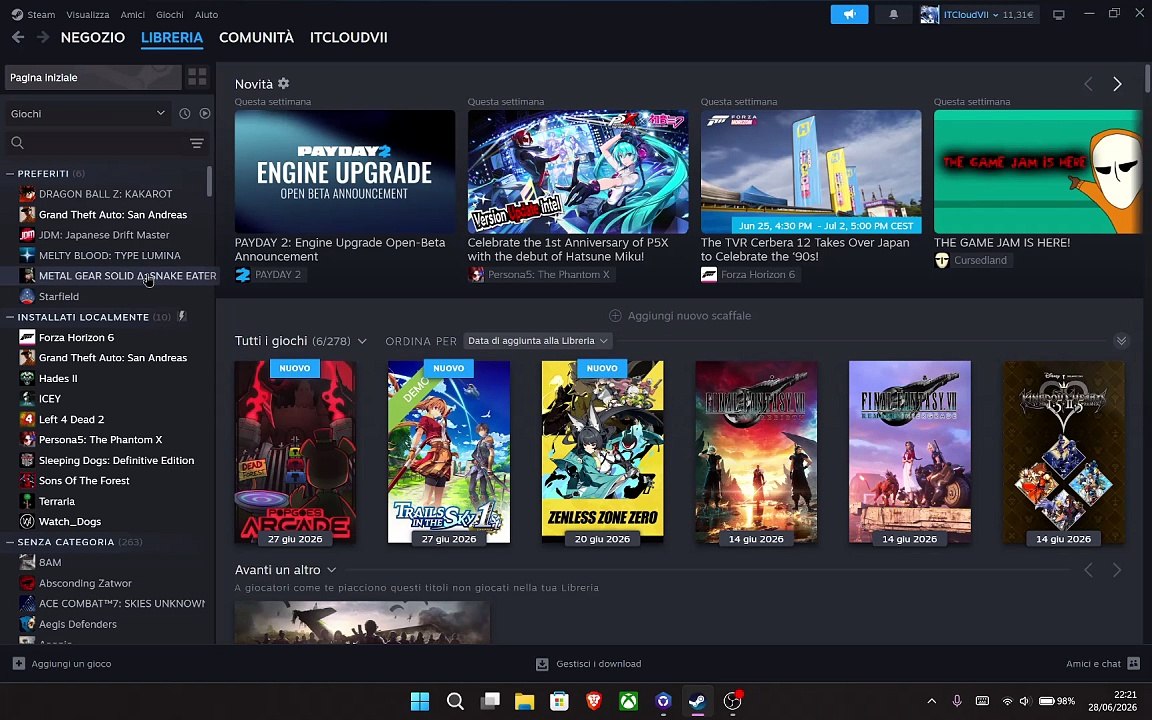This screenshot has height=720, width=1152.
Task: Click the recent activity clock icon
Action: 184,113
